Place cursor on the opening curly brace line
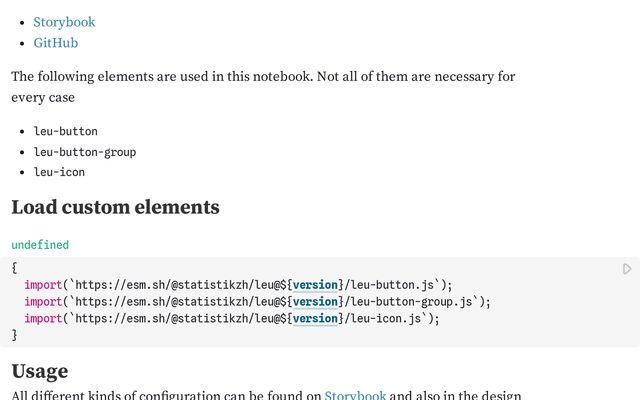 pos(14,267)
